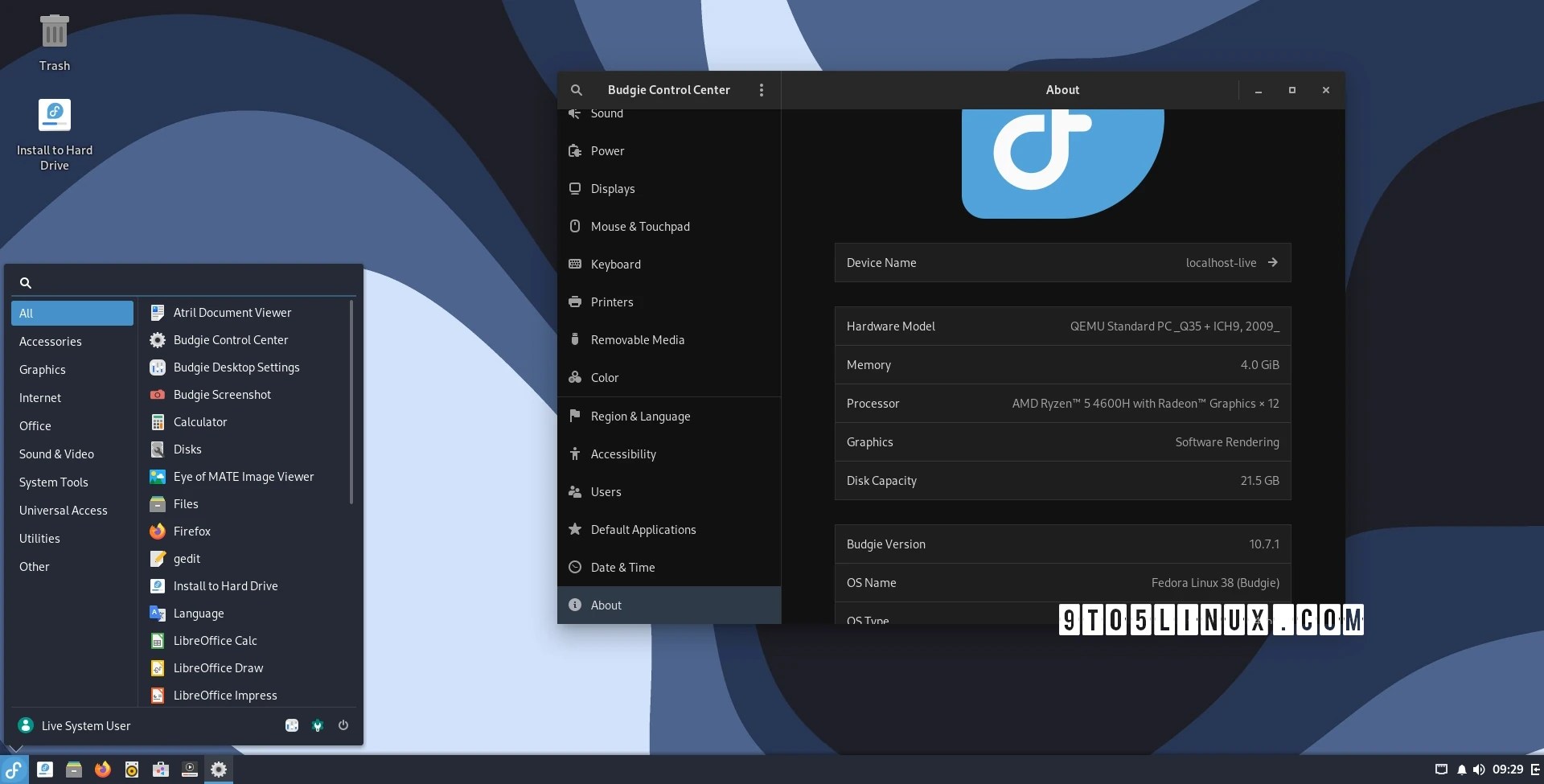Open the session settings wrench icon near Live System User
1544x784 pixels.
pyautogui.click(x=318, y=724)
